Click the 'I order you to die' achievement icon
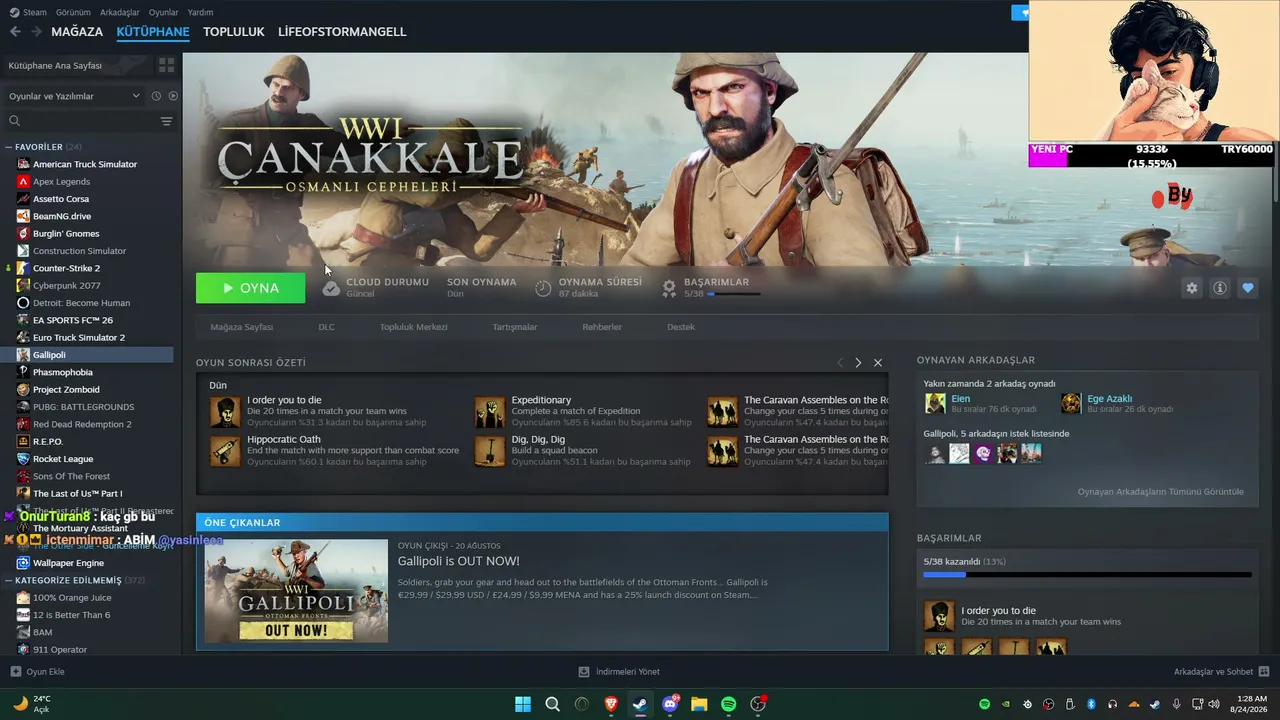 (x=225, y=412)
